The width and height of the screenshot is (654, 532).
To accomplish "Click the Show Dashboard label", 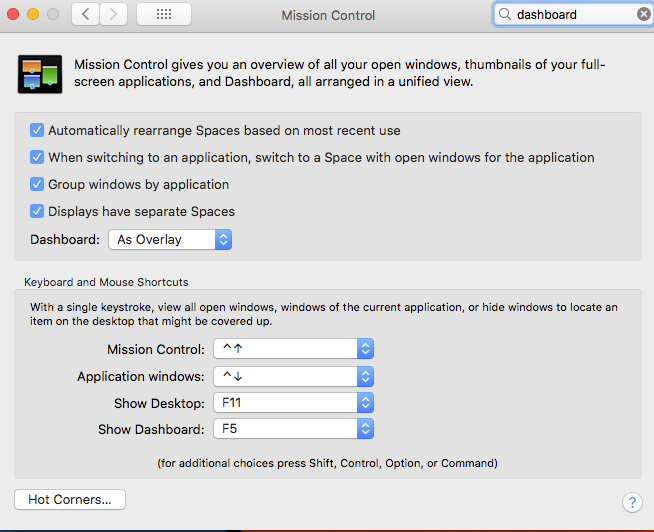I will 151,429.
